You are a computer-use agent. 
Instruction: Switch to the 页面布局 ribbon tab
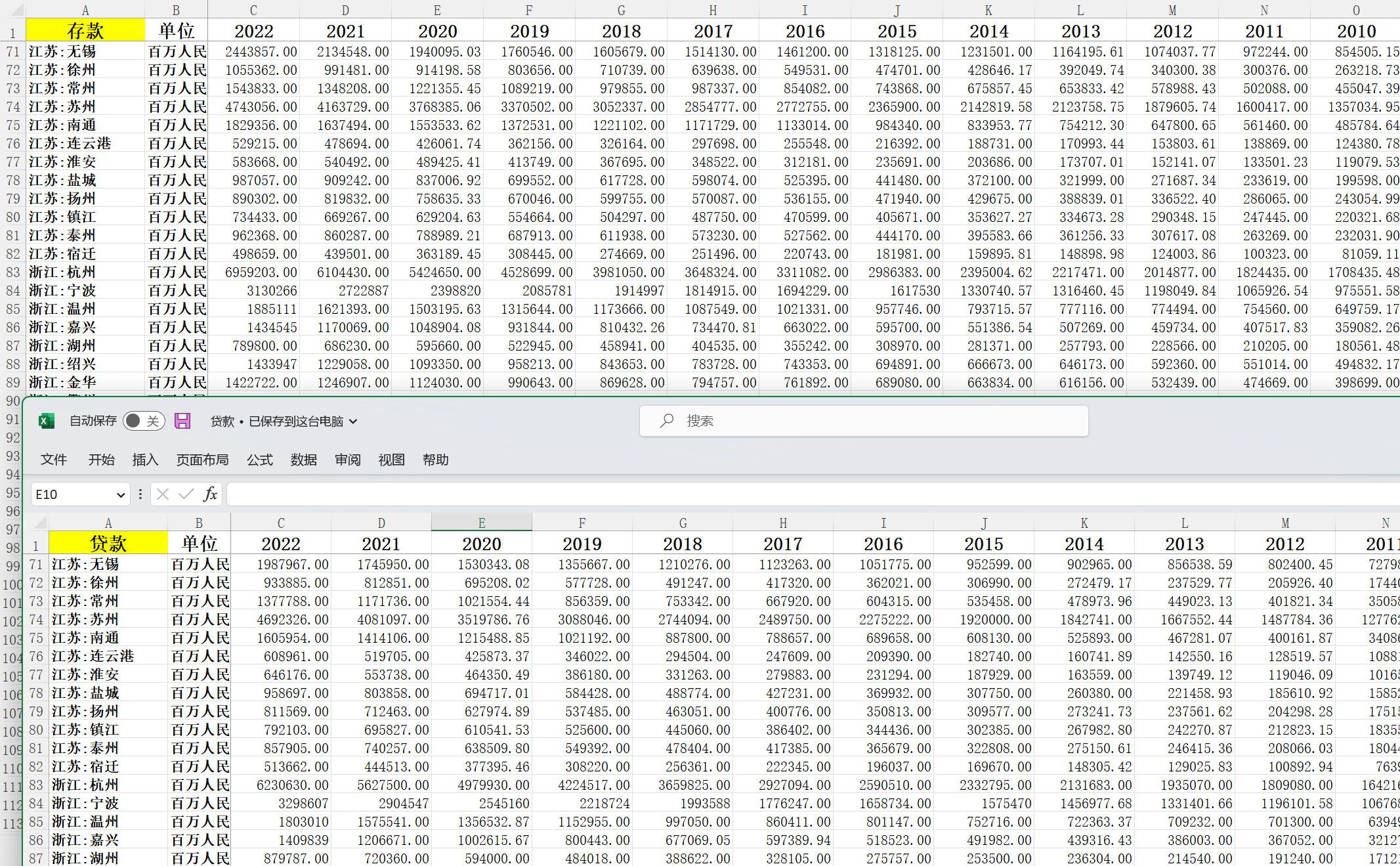202,460
